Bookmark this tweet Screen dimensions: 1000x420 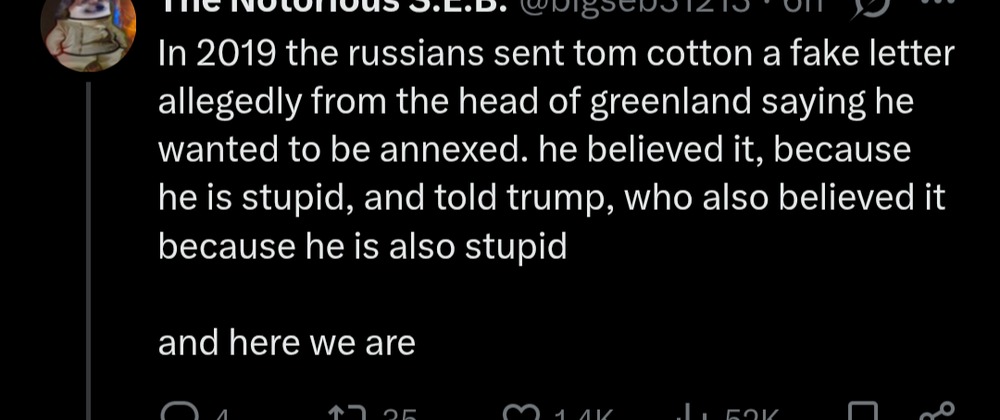tap(862, 413)
